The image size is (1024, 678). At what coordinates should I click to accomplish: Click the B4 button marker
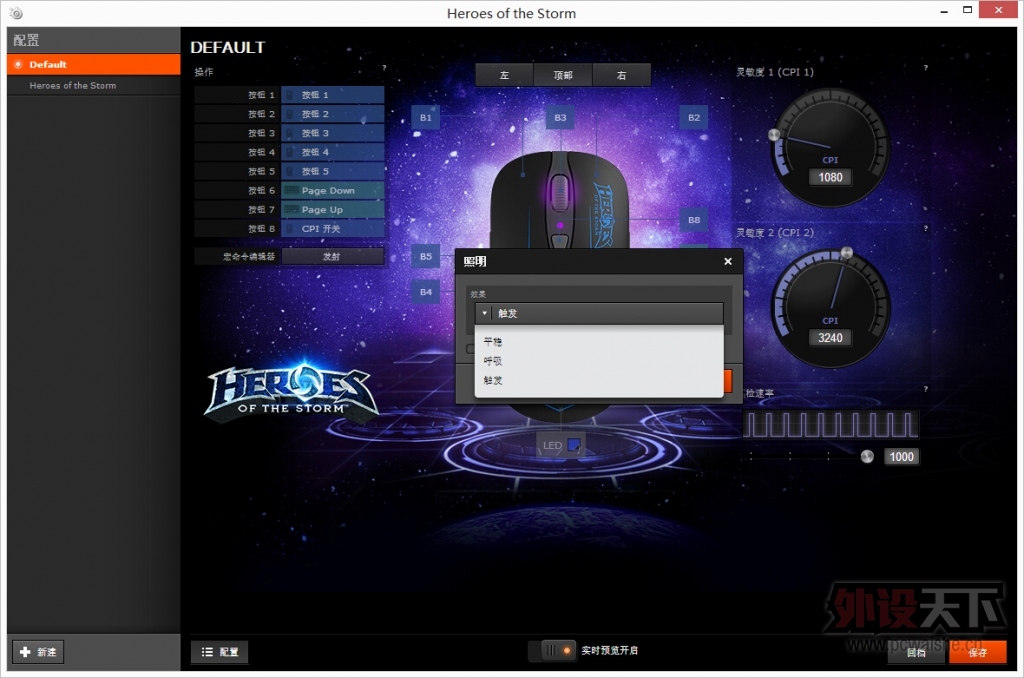(x=425, y=292)
